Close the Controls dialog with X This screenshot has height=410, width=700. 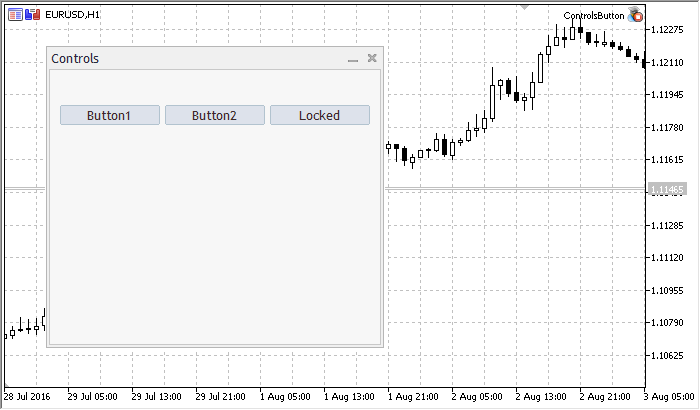(x=372, y=58)
